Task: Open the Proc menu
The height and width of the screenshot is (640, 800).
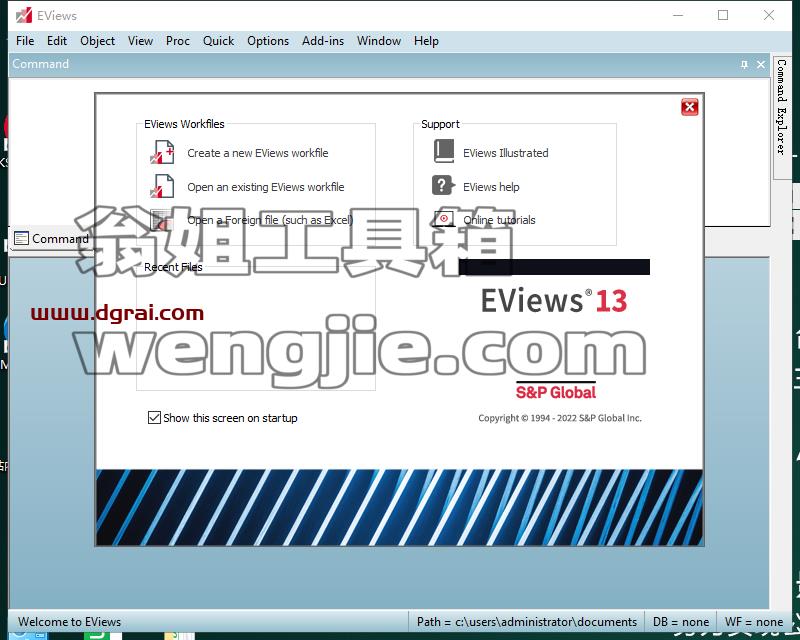Action: (x=178, y=41)
